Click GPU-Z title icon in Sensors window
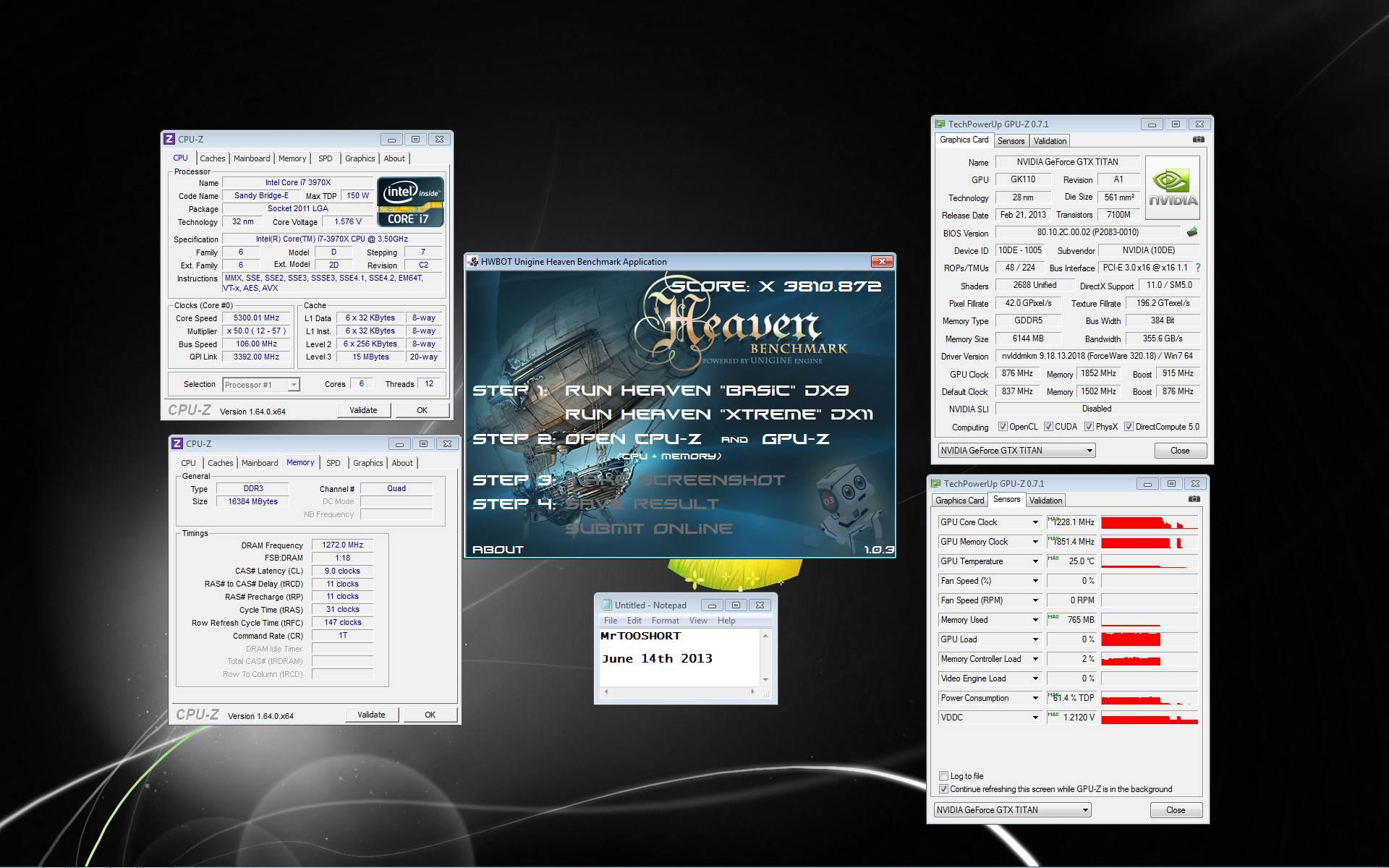Viewport: 1389px width, 868px height. pyautogui.click(x=935, y=484)
